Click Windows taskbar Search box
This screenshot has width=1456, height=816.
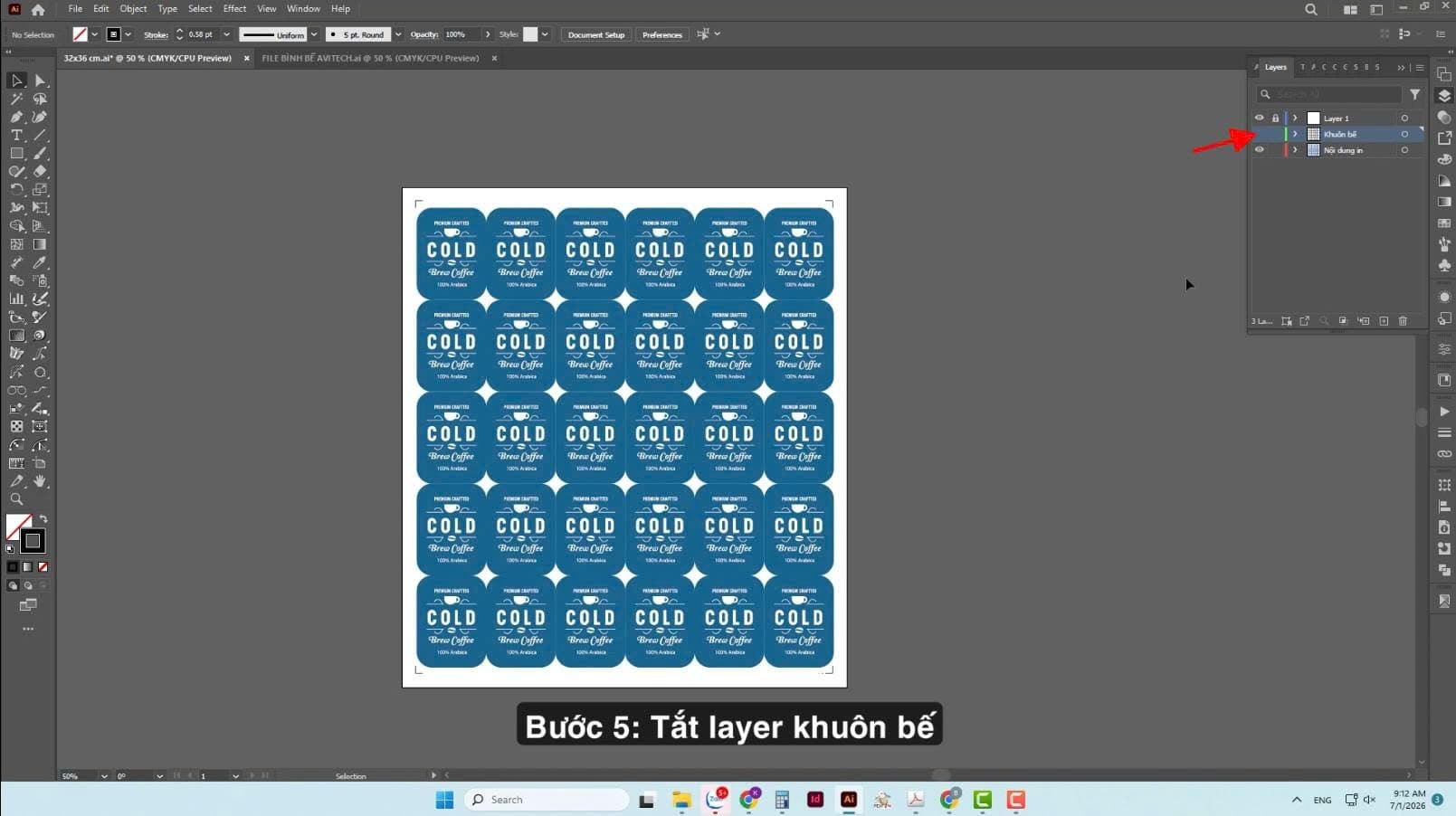[x=547, y=800]
